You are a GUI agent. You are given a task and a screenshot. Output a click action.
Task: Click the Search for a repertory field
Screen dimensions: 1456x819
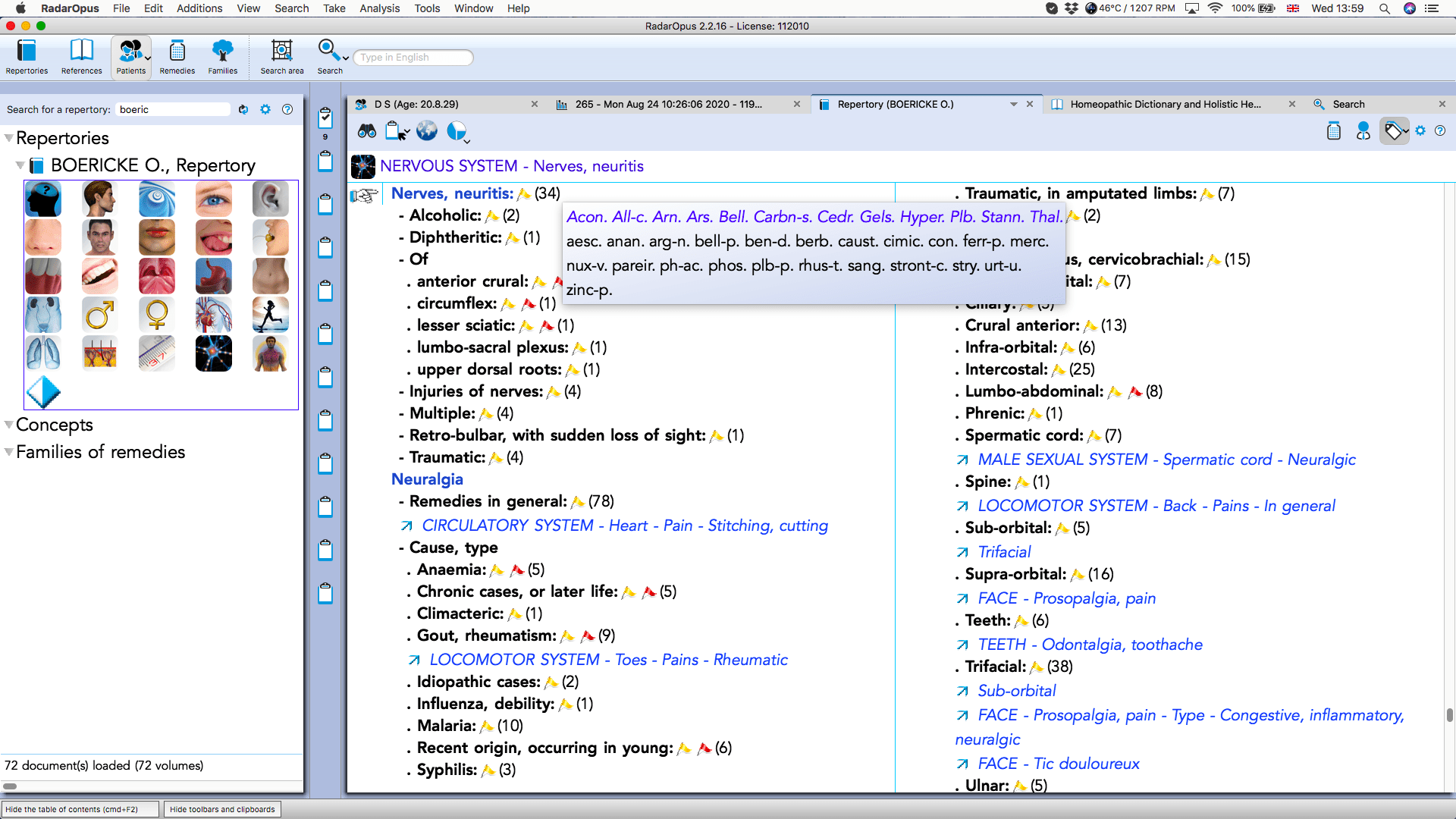(x=173, y=109)
